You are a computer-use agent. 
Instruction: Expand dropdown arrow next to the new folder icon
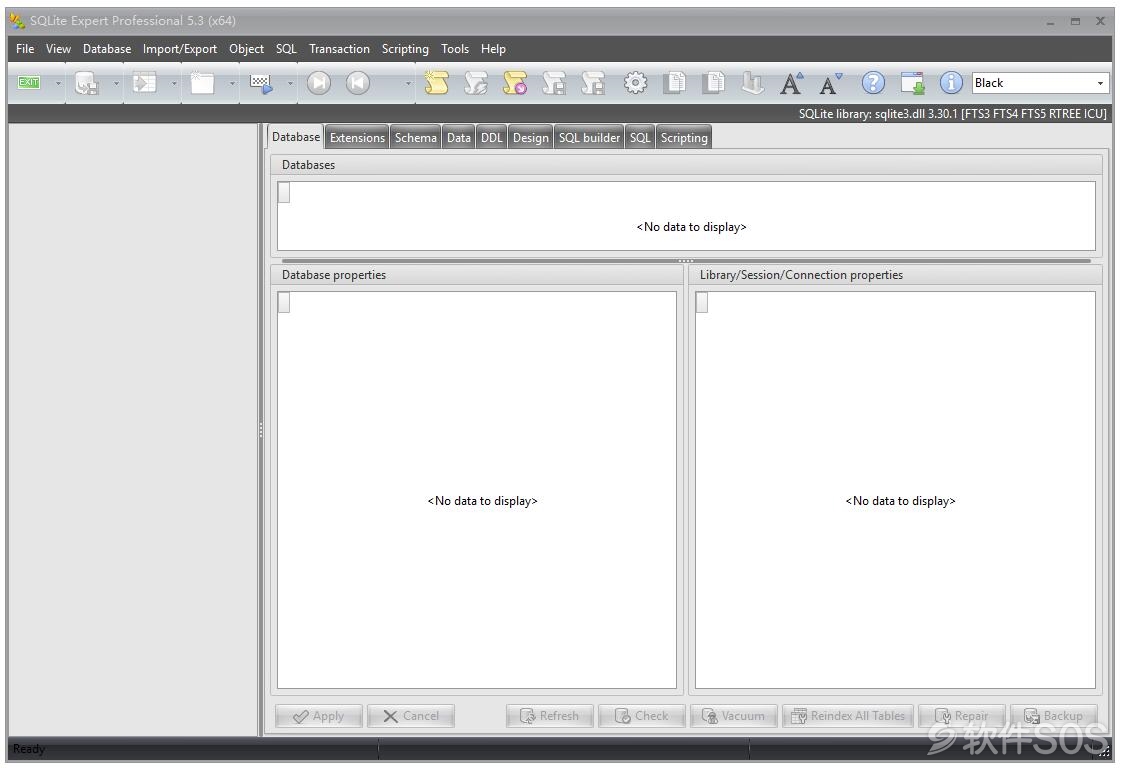[232, 84]
